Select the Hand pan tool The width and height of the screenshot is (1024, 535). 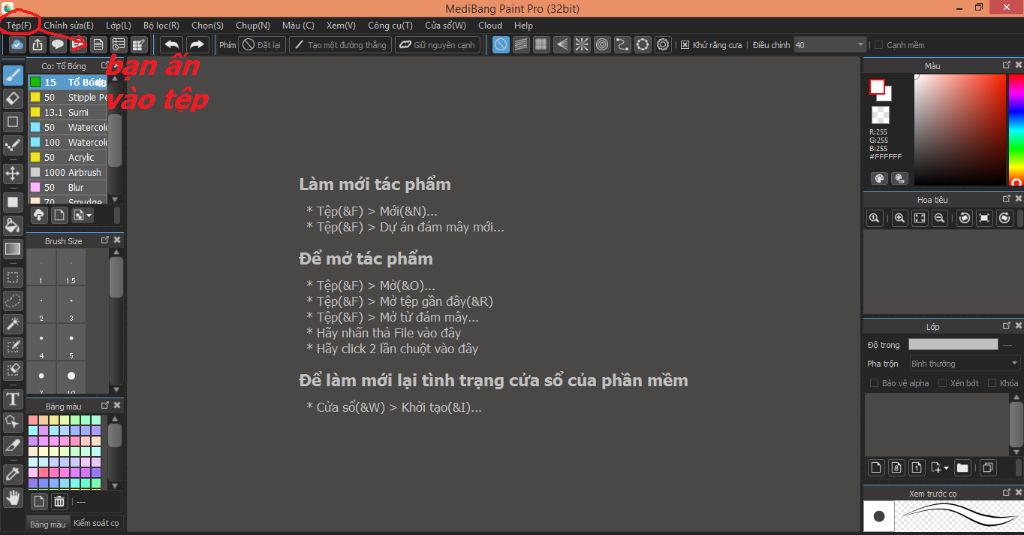(12, 498)
